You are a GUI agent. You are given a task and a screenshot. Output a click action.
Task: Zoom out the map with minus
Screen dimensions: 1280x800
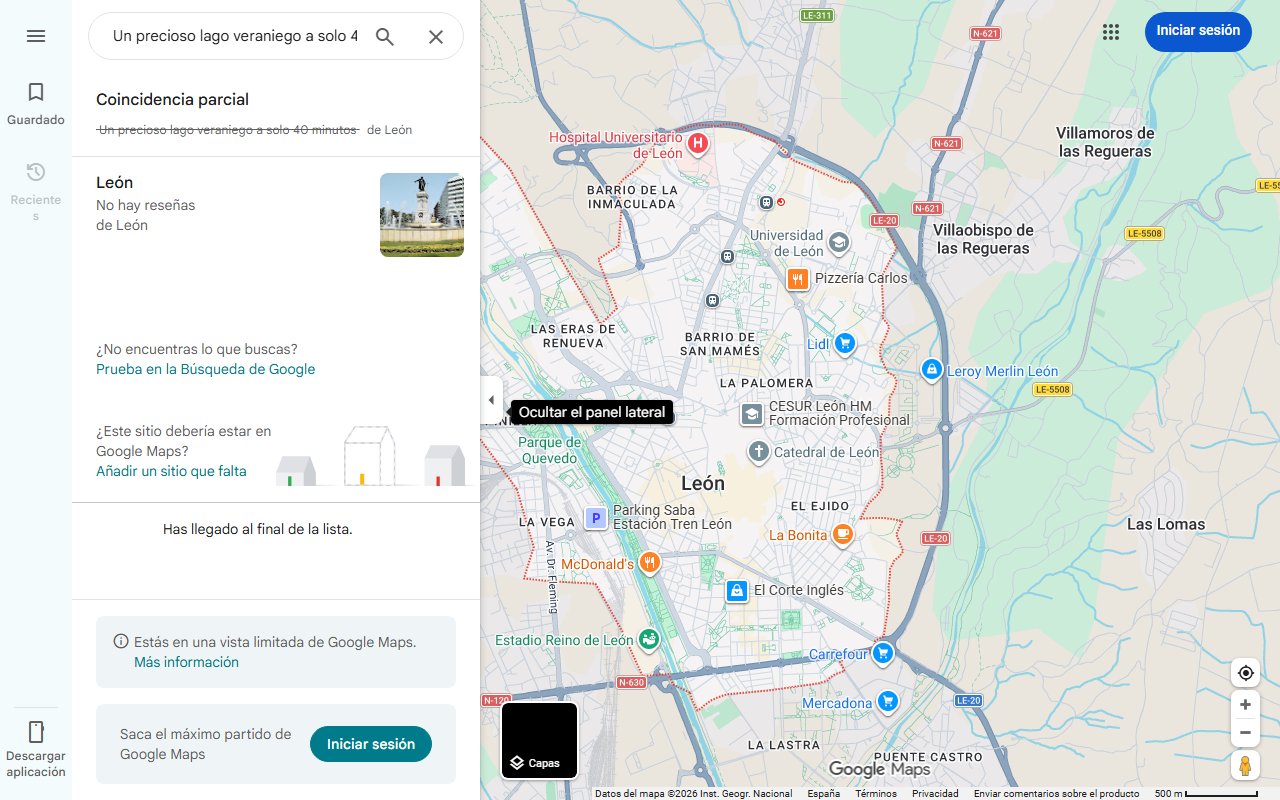coord(1245,733)
